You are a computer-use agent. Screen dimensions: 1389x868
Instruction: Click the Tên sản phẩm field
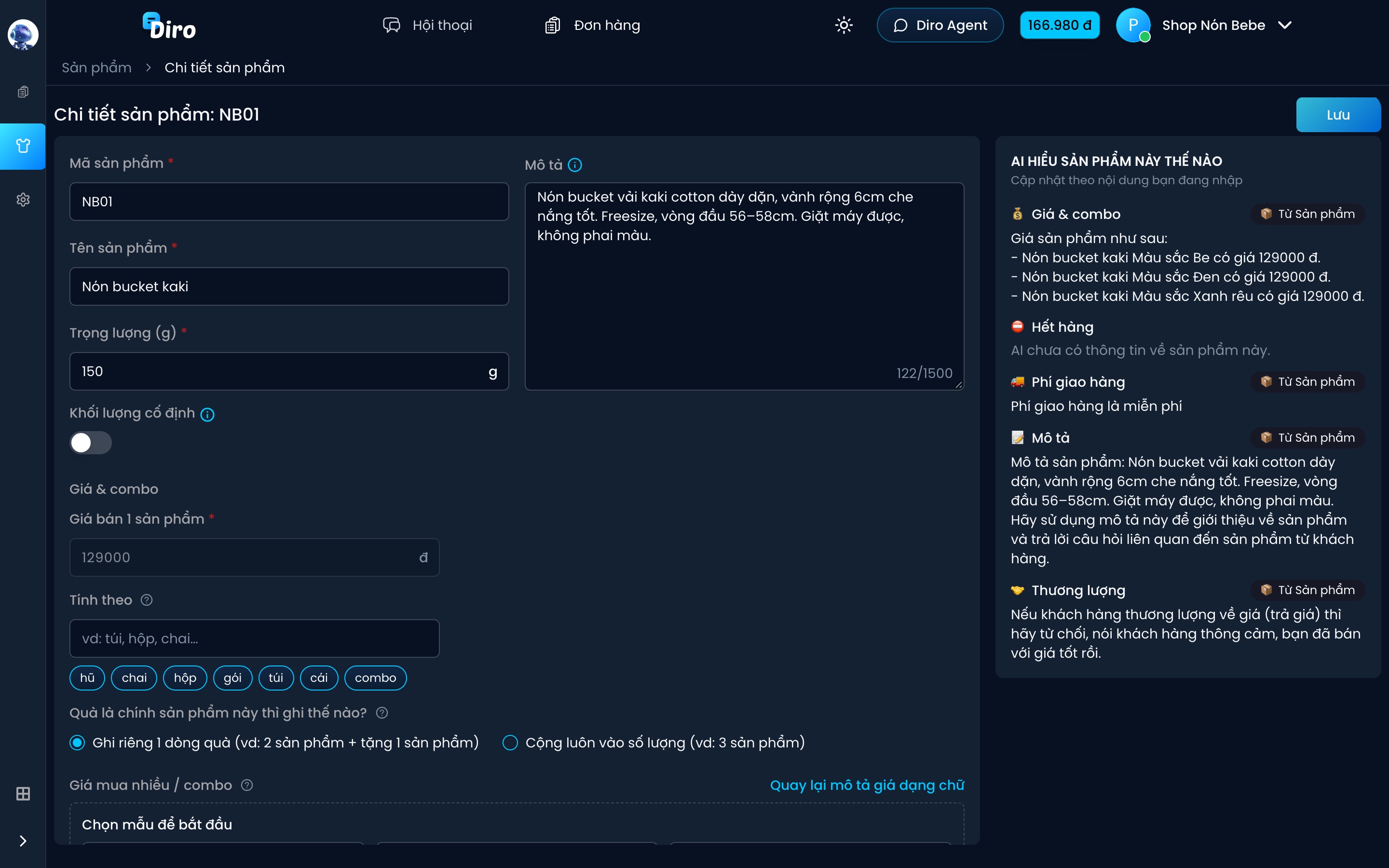(289, 286)
